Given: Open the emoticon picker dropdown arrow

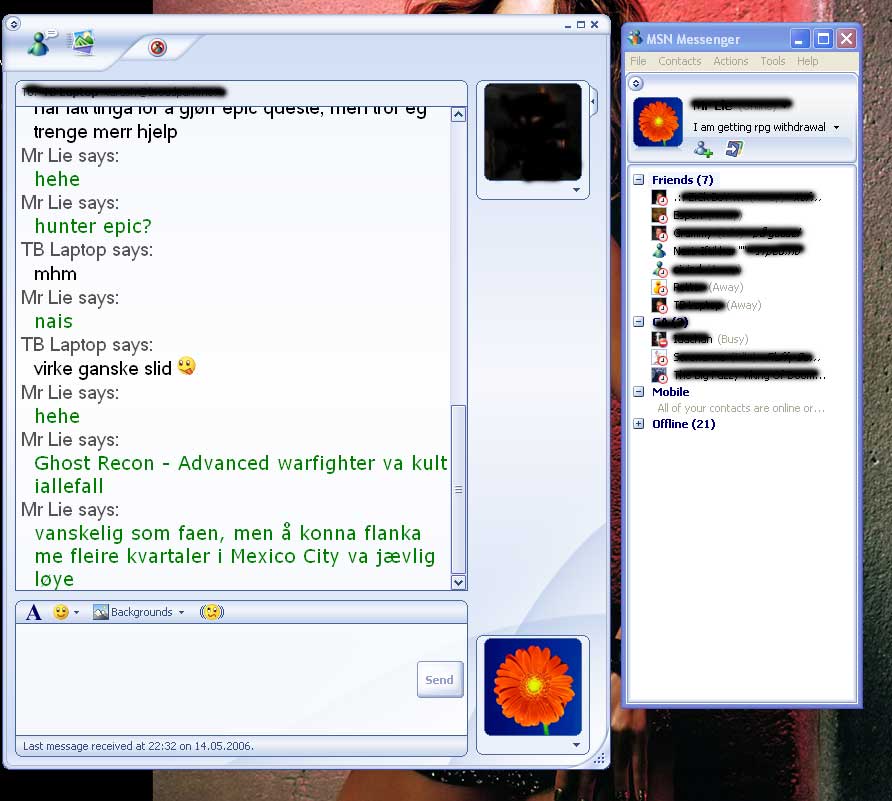Looking at the screenshot, I should (76, 613).
